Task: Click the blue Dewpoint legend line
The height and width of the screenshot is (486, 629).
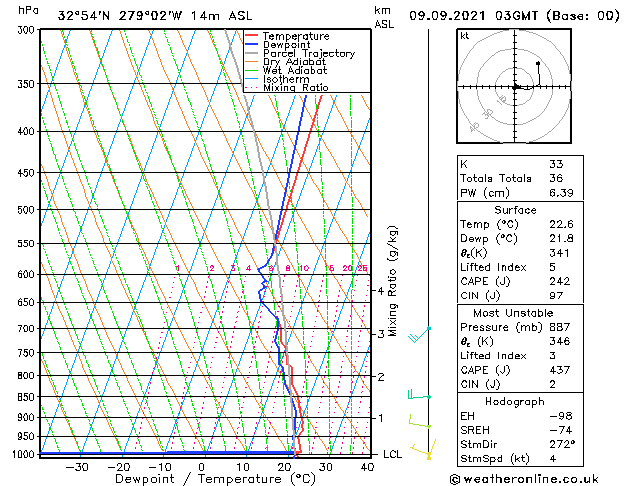Action: 252,45
